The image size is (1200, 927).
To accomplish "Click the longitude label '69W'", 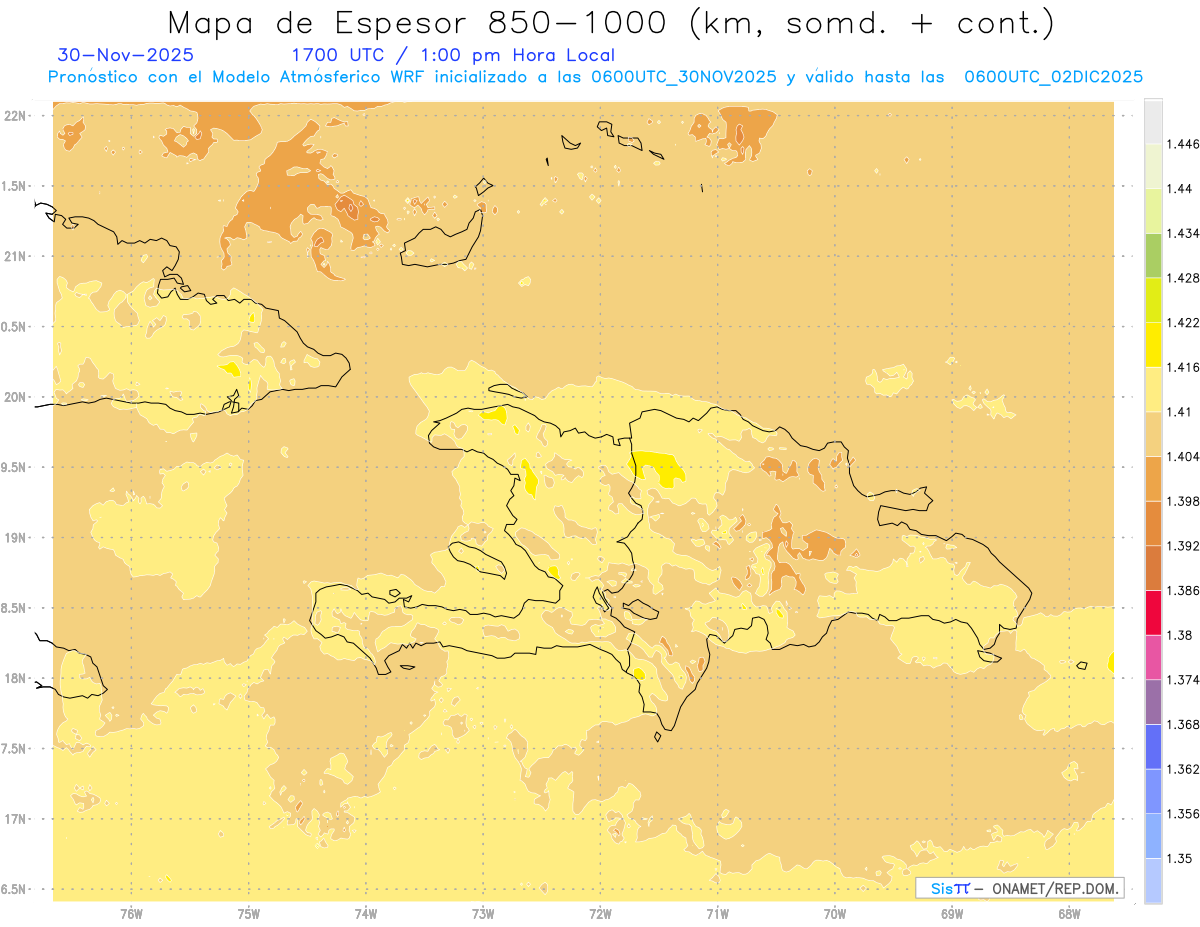I will pyautogui.click(x=952, y=914).
